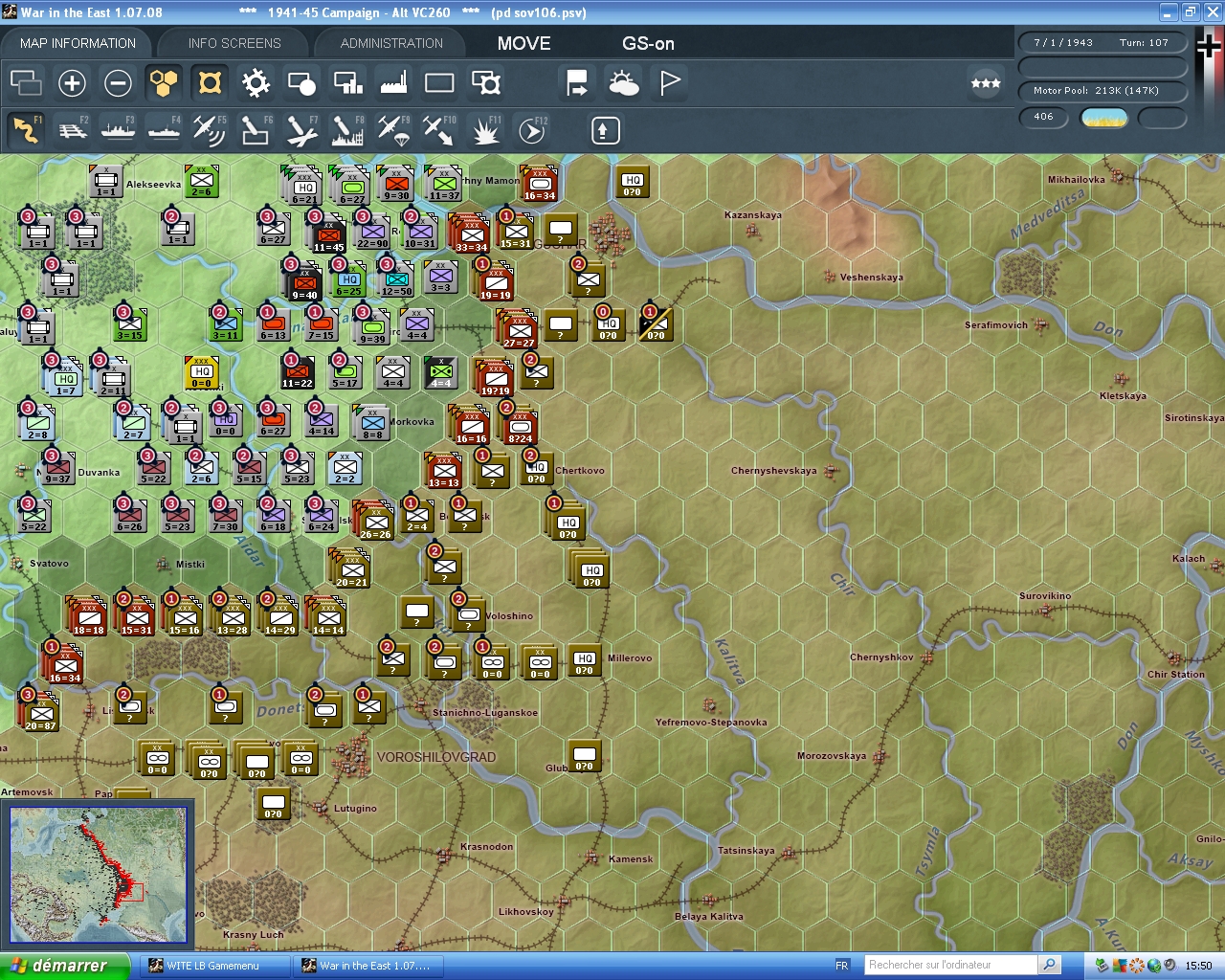Select the F4 Amphibious transport icon

164,130
